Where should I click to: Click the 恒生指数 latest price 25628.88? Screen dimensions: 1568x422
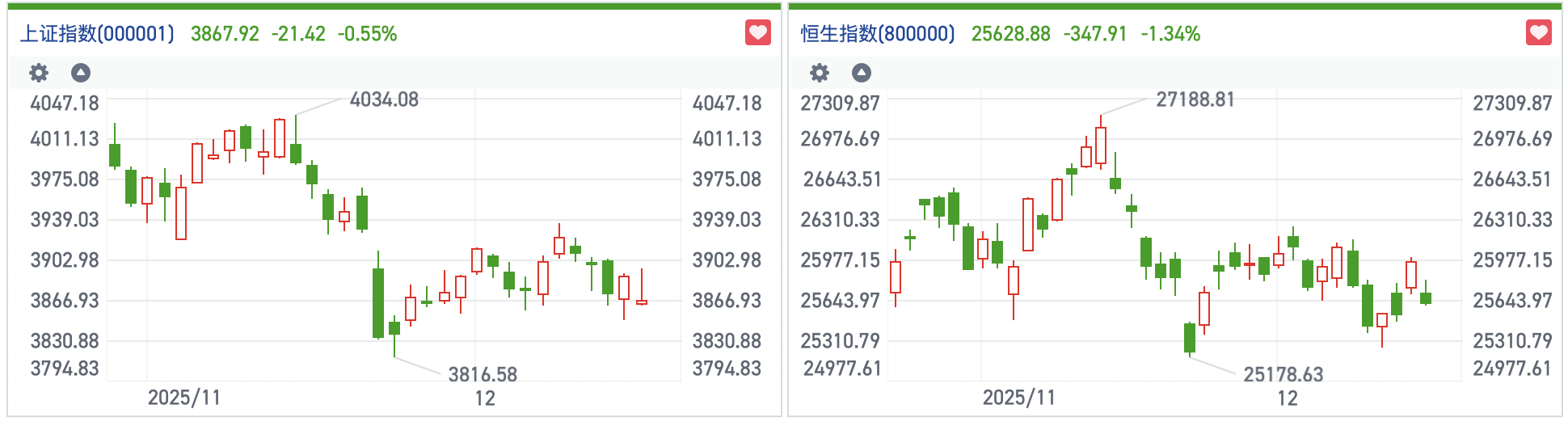(x=1010, y=34)
